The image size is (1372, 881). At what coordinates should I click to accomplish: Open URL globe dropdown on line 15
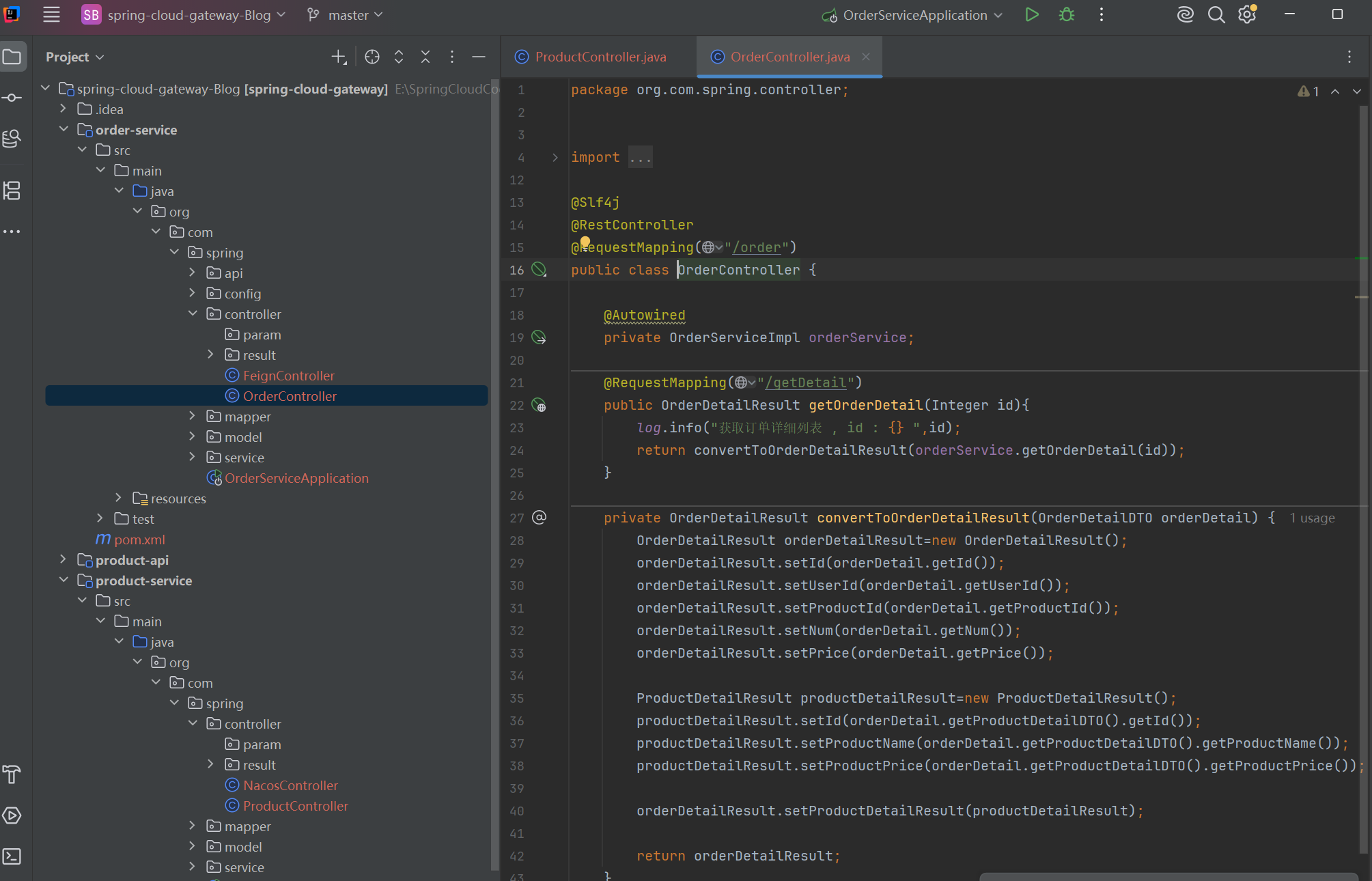point(712,247)
